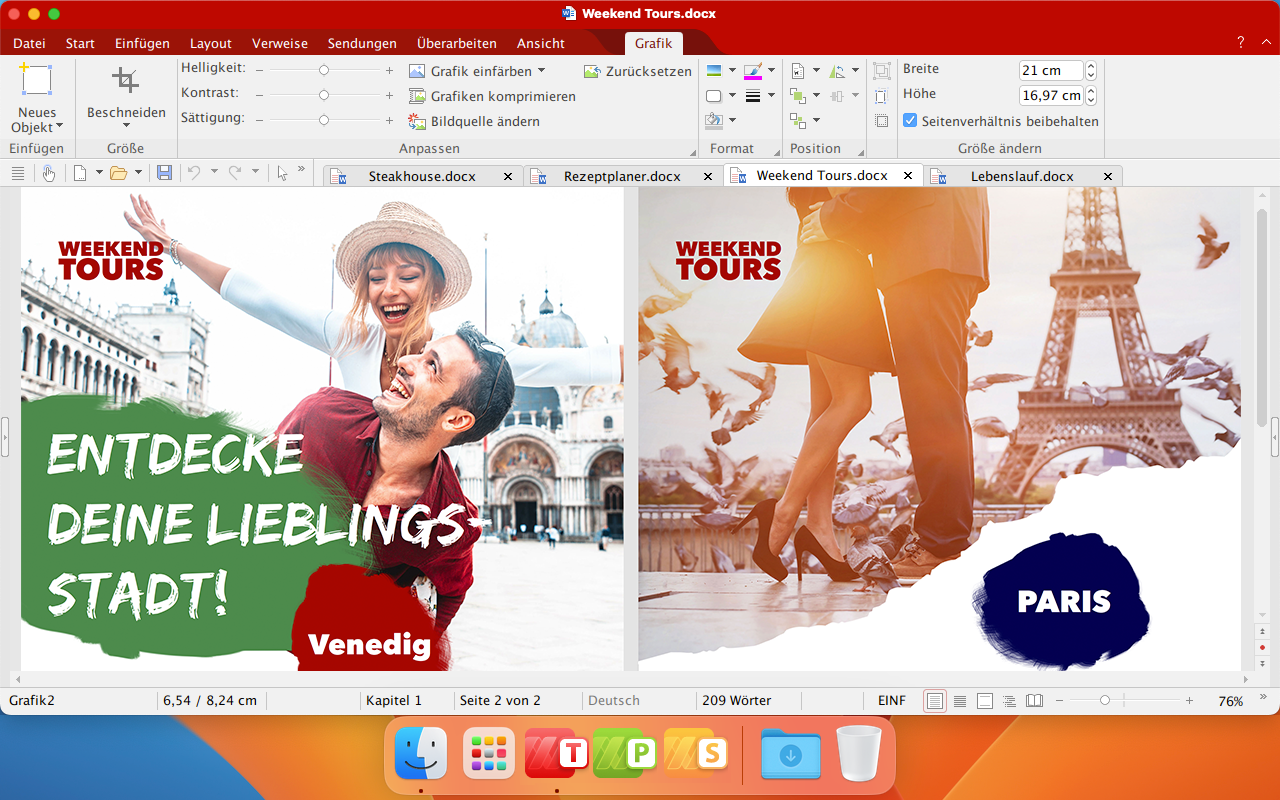
Task: Click Bildquelle ändern in the ribbon
Action: 484,122
